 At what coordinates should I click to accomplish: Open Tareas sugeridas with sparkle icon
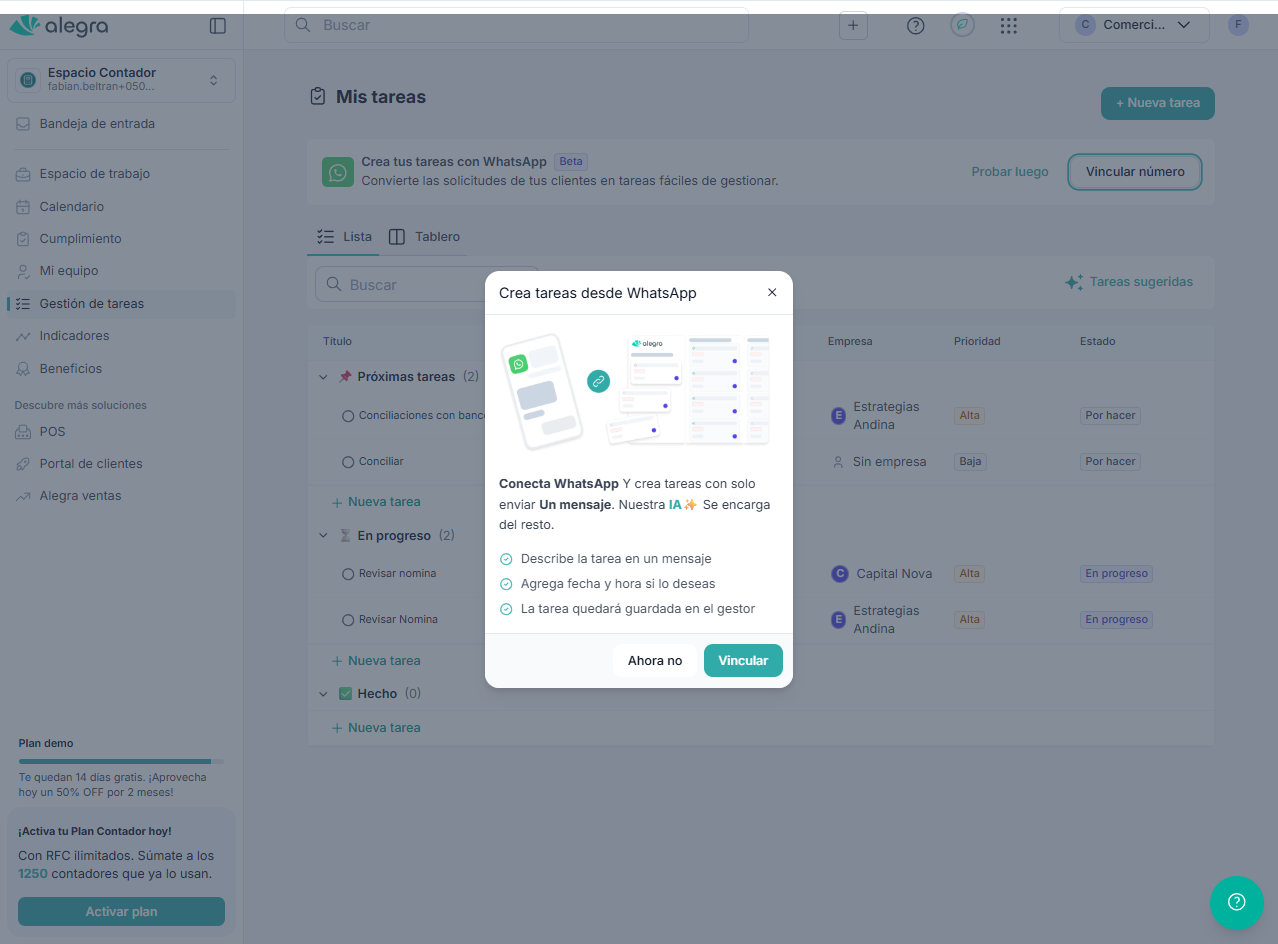[1129, 282]
